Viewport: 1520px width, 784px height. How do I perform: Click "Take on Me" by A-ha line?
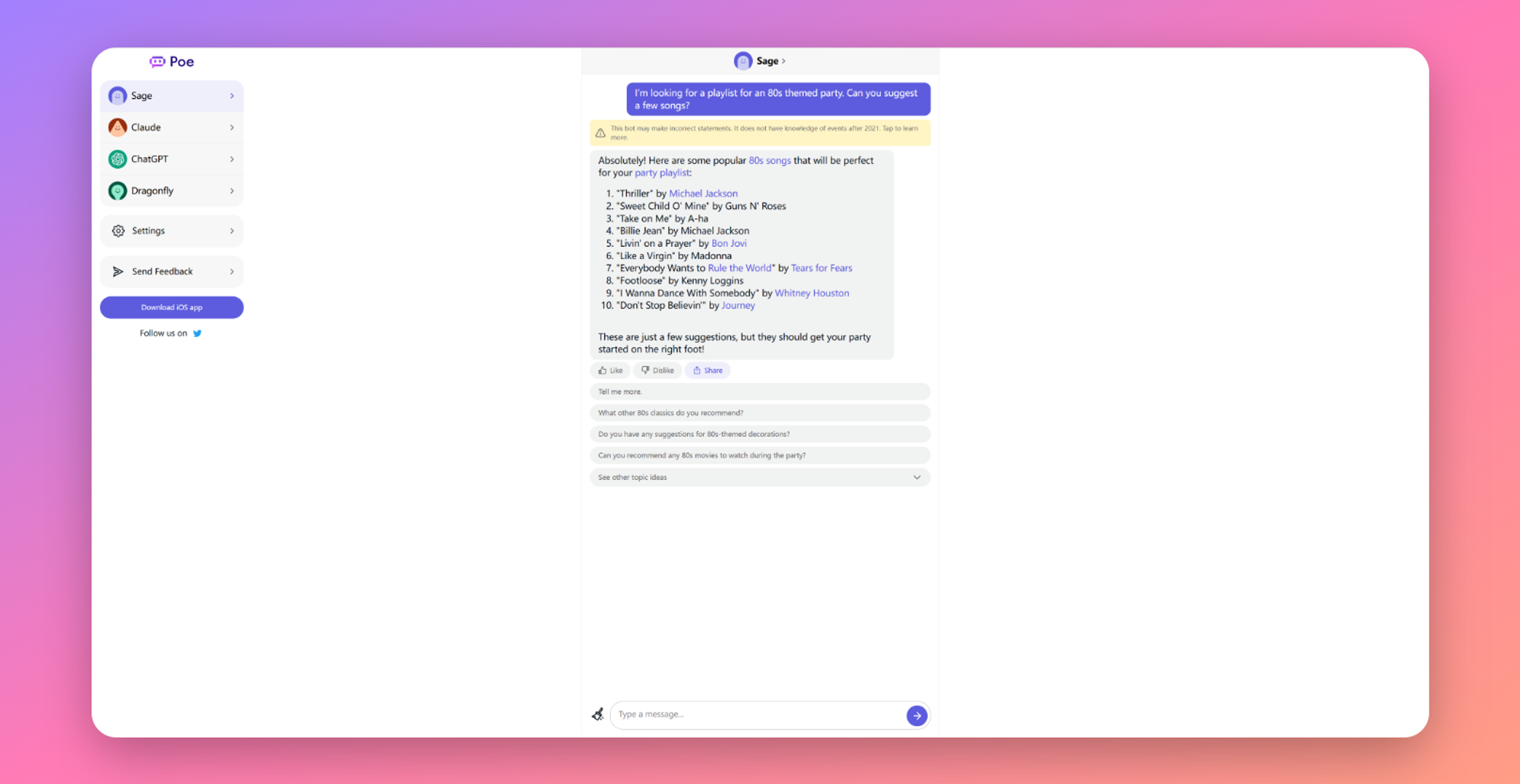tap(662, 219)
